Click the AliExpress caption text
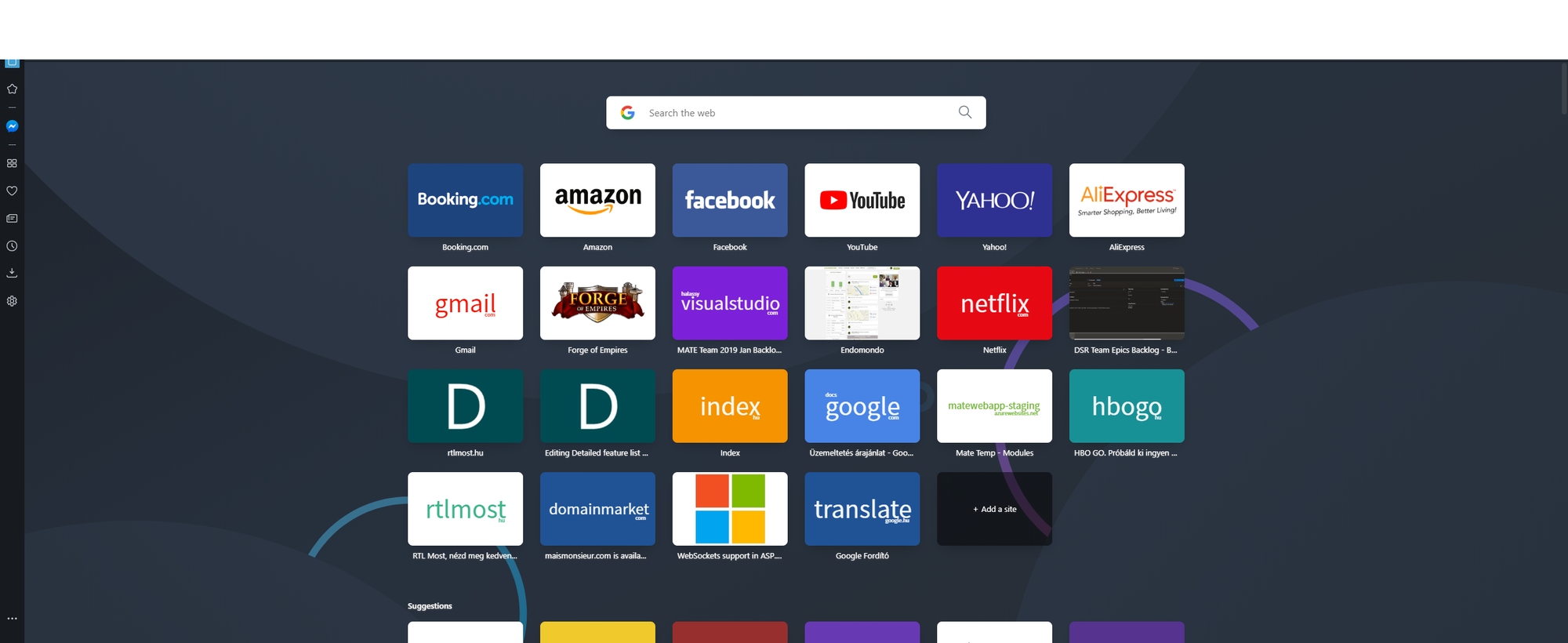 pos(1127,247)
